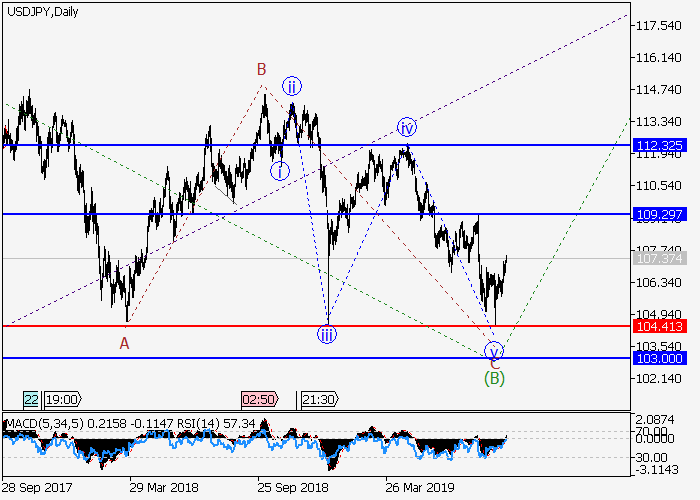This screenshot has width=700, height=500.
Task: Click the blue 22 time marker
Action: (31, 399)
